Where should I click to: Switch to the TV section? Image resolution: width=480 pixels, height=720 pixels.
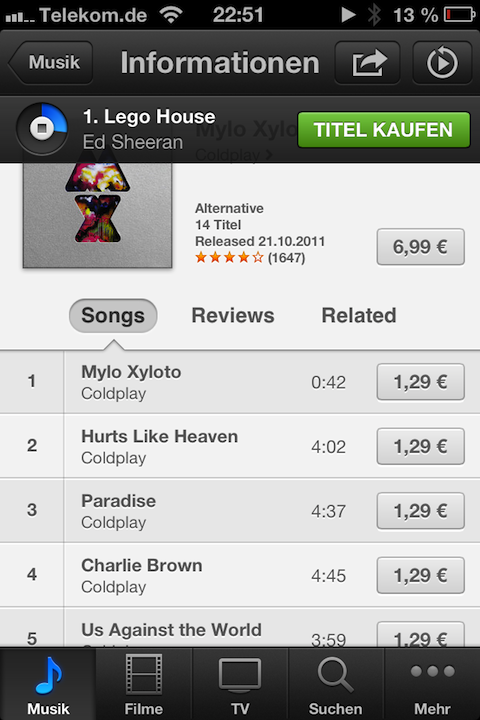240,684
